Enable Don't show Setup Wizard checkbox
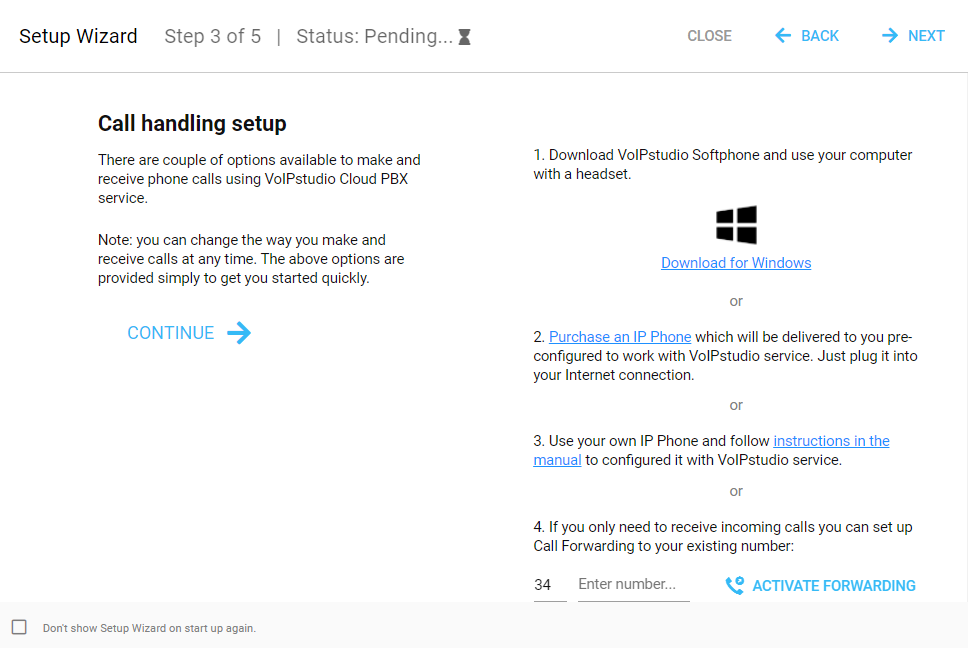 tap(19, 627)
